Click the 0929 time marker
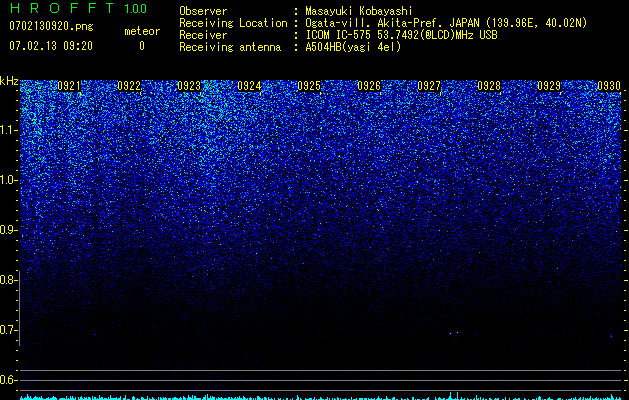 (x=549, y=86)
